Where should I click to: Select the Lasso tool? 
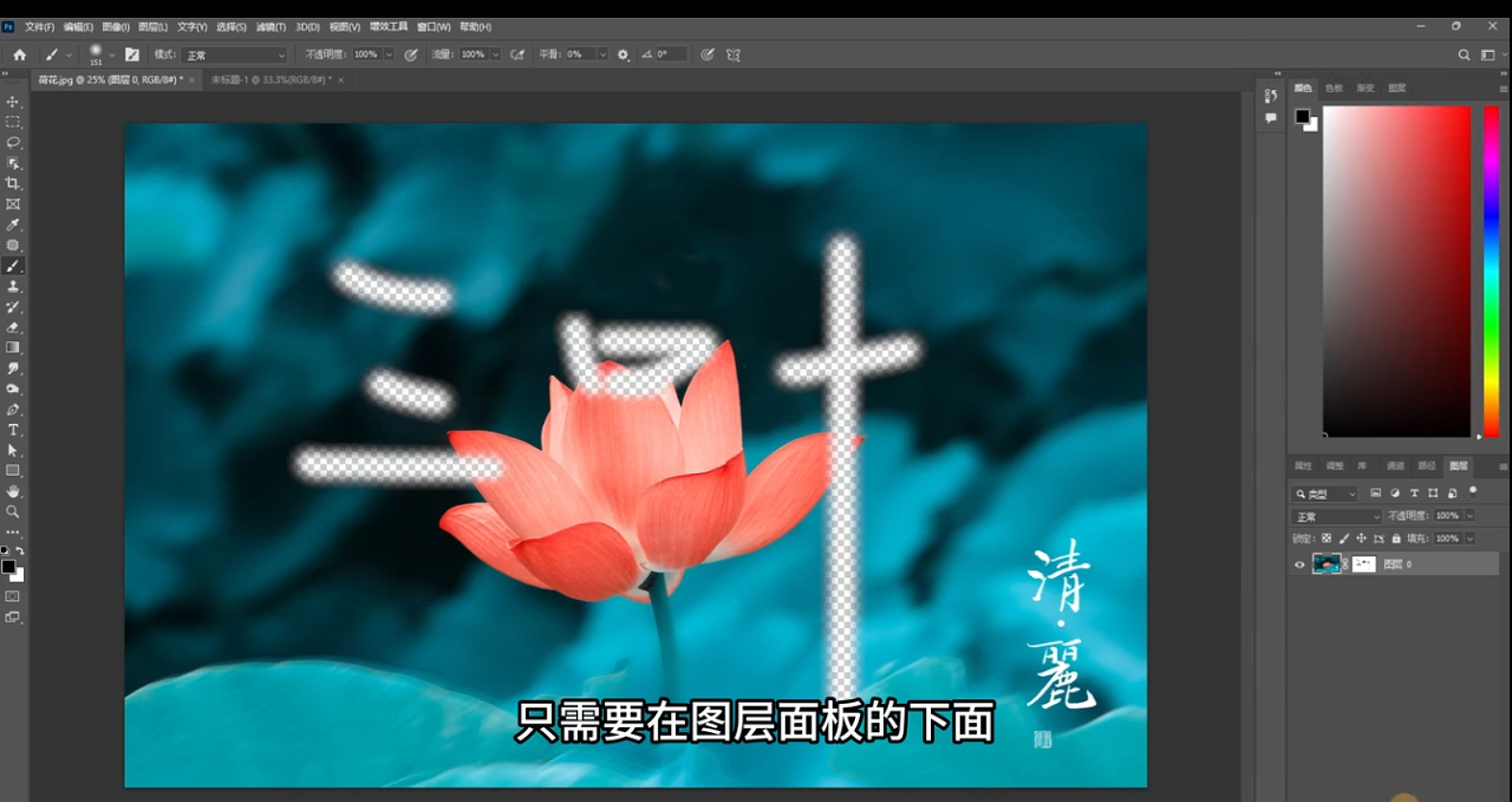click(x=13, y=143)
